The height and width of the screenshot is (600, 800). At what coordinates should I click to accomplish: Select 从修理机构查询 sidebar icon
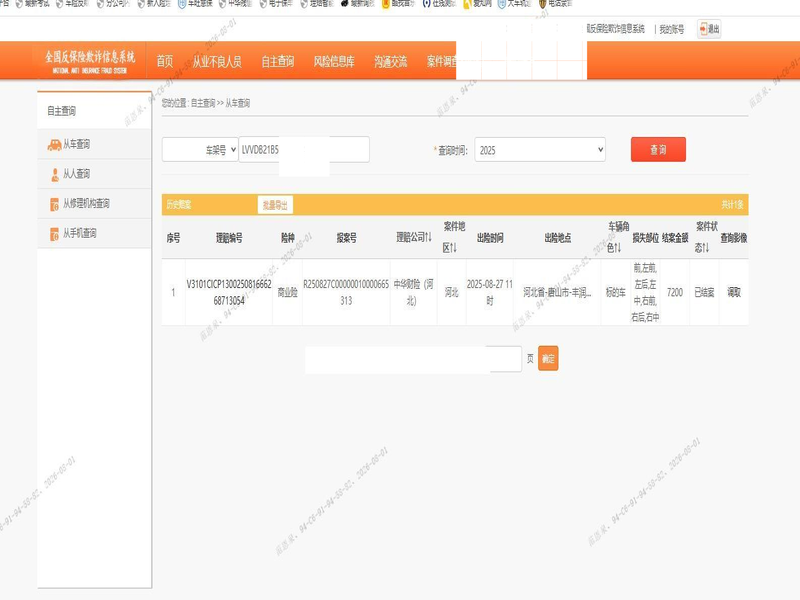coord(94,204)
